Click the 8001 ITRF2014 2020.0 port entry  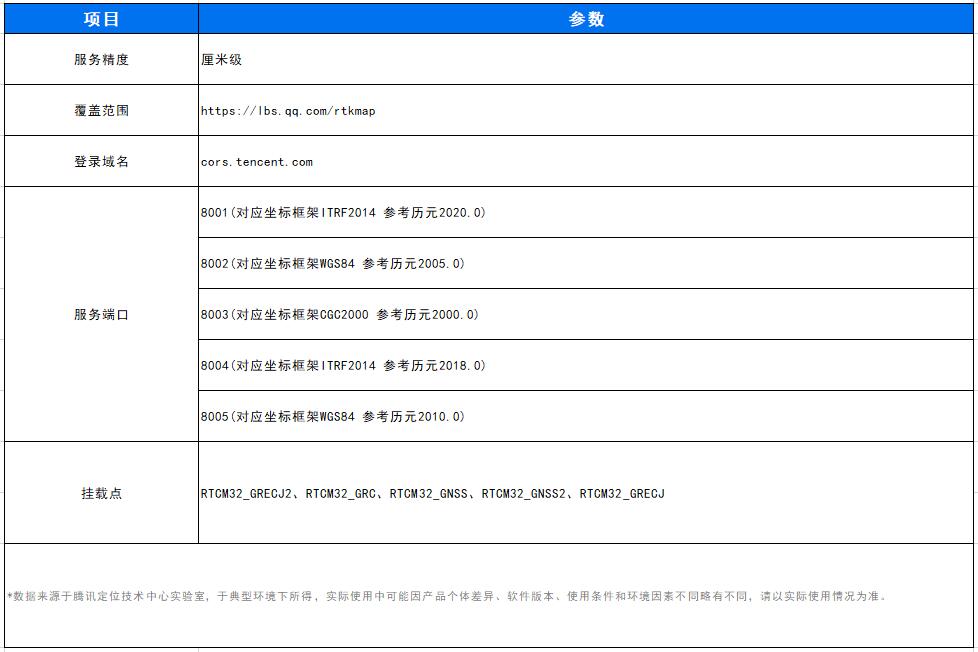coord(343,213)
